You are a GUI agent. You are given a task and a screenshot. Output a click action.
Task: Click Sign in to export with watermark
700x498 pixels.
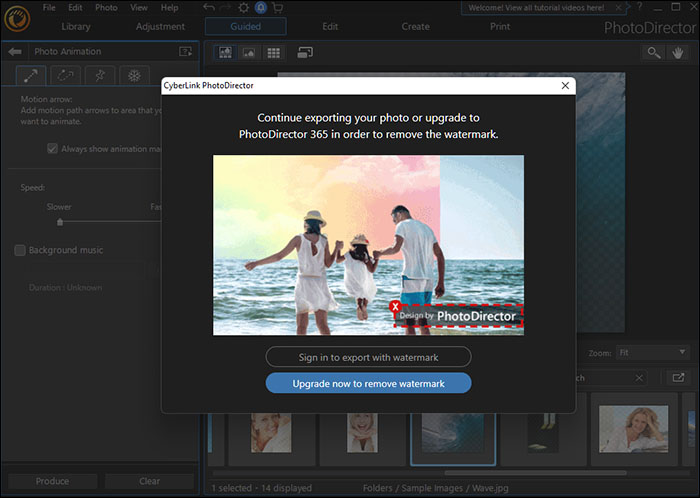pyautogui.click(x=368, y=357)
